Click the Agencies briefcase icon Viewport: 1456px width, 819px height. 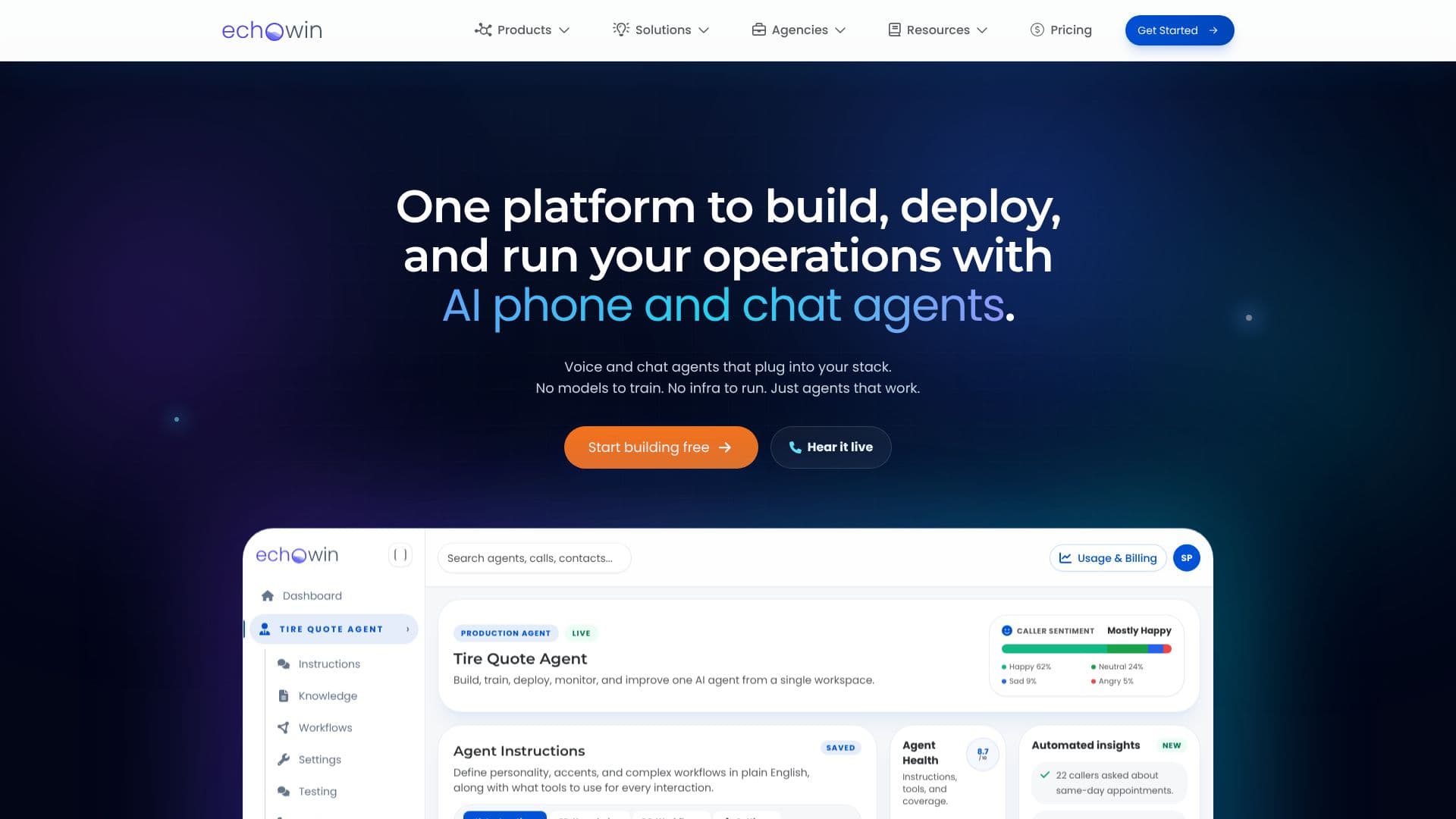tap(758, 30)
